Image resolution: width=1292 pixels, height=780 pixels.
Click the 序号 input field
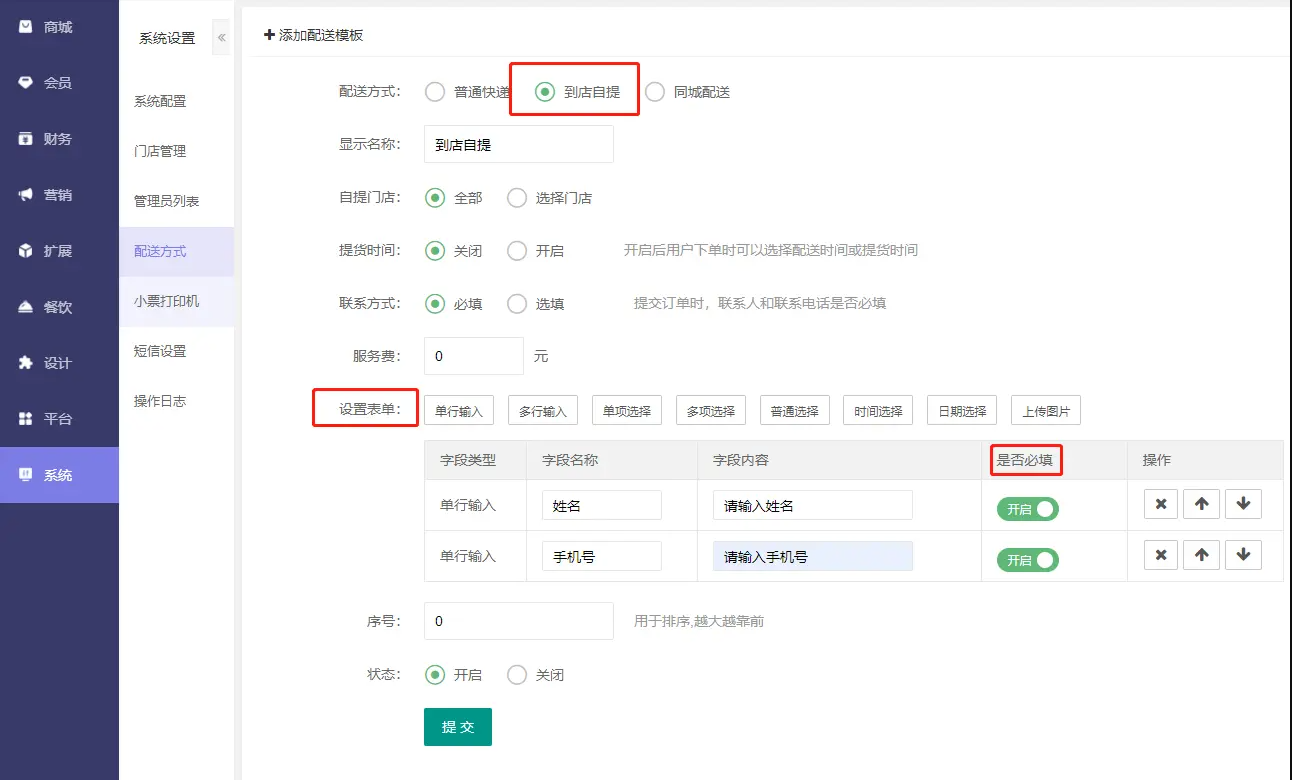(519, 621)
